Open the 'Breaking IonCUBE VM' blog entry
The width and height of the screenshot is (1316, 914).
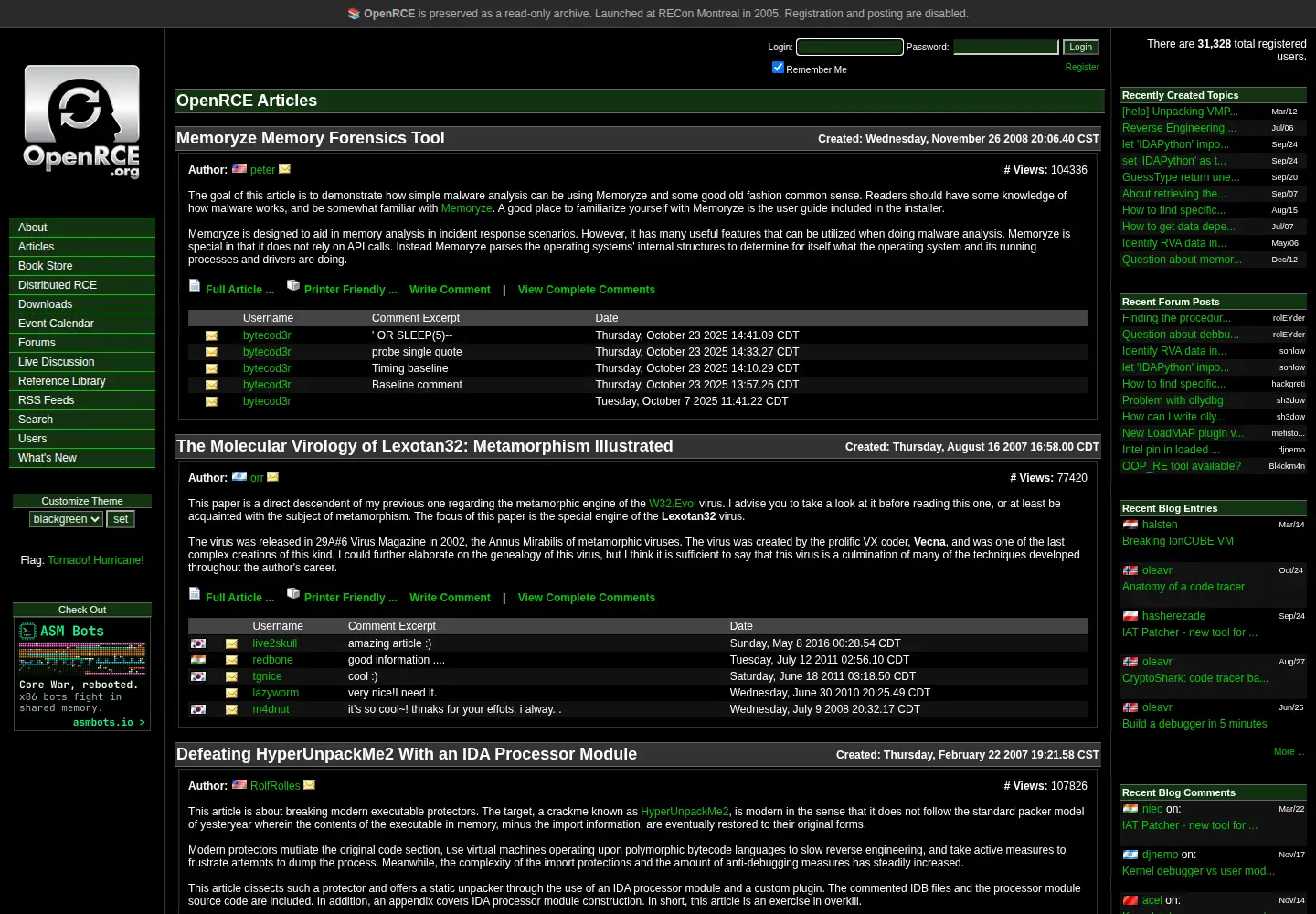(1178, 541)
